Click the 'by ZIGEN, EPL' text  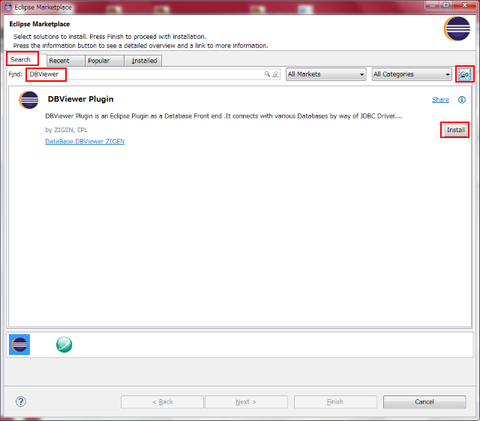[x=66, y=130]
